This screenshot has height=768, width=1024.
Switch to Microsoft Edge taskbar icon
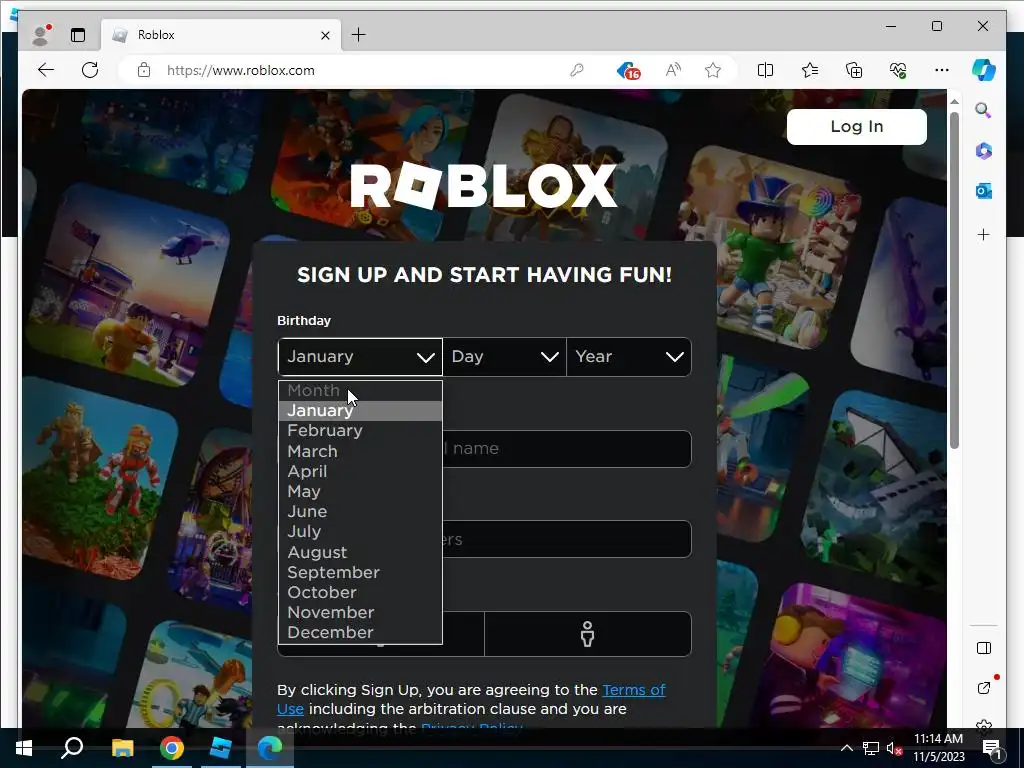point(270,748)
